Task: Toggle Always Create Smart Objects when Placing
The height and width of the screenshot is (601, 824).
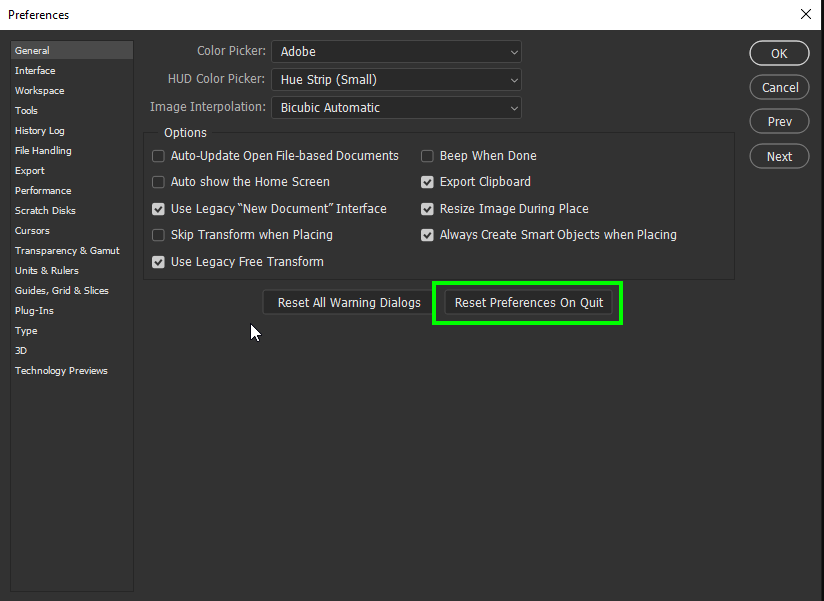Action: 427,235
